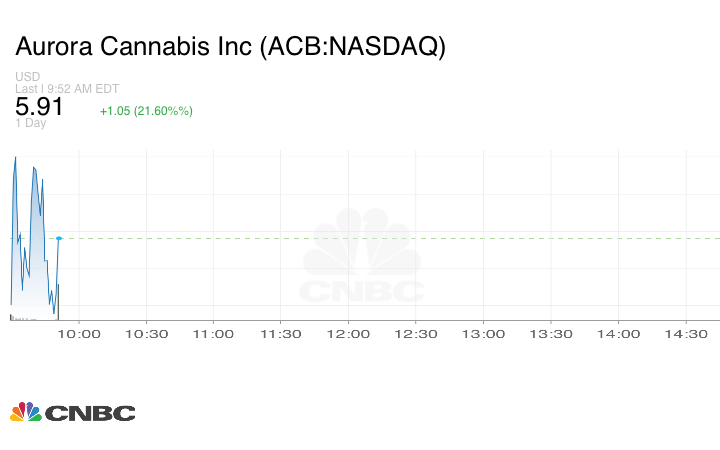Click the faded CNBC watermark in the chart
The image size is (720, 450).
coord(362,256)
